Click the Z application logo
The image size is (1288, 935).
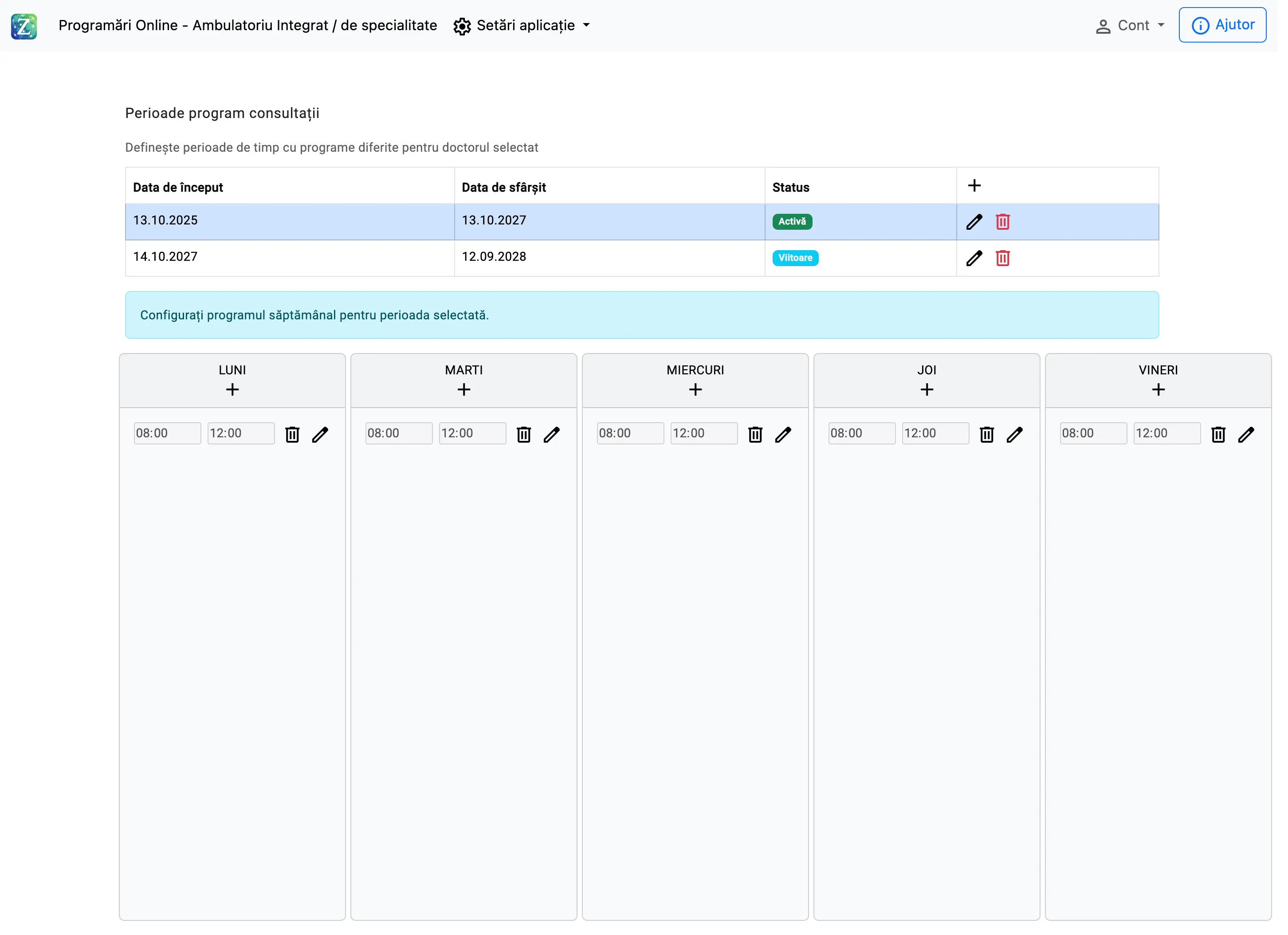coord(24,26)
